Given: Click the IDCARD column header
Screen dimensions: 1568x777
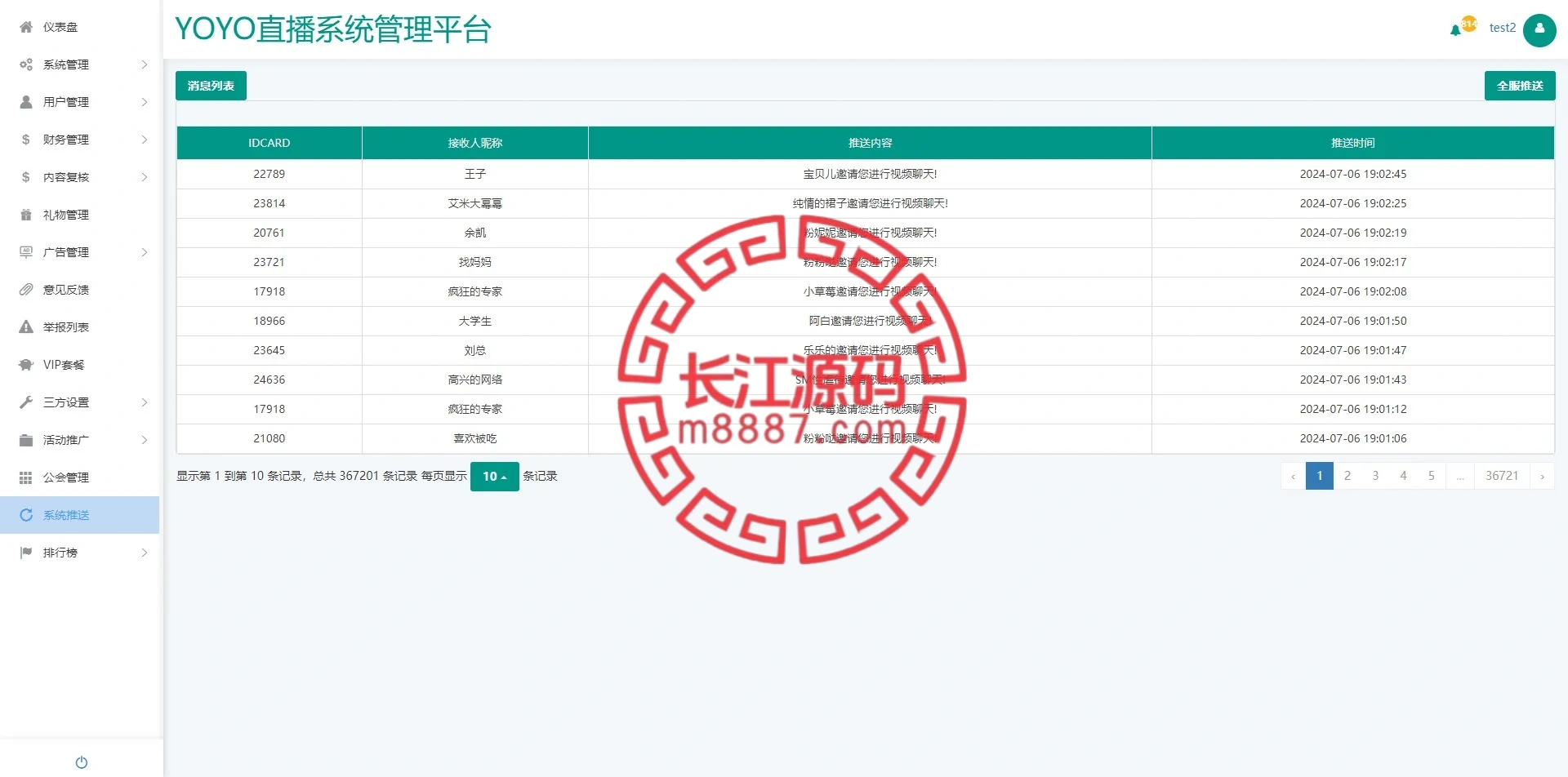Looking at the screenshot, I should pos(269,143).
